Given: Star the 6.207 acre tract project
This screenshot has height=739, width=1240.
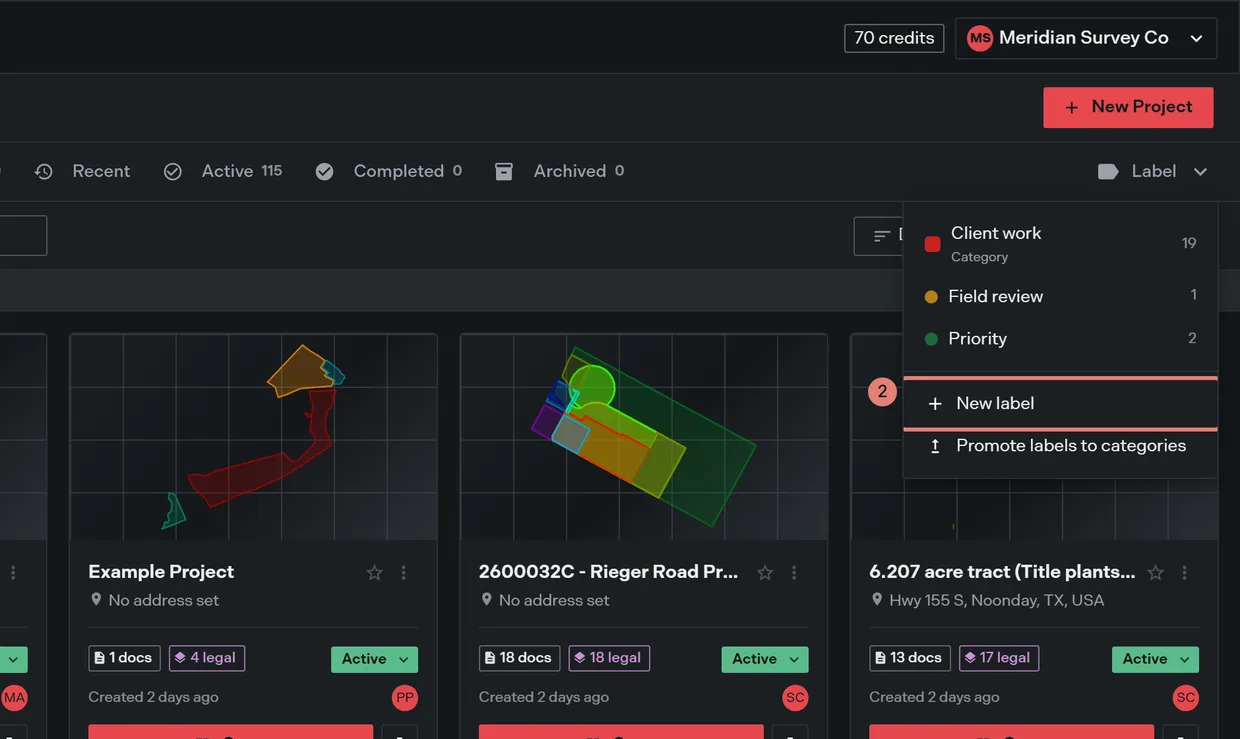Looking at the screenshot, I should (x=1156, y=573).
